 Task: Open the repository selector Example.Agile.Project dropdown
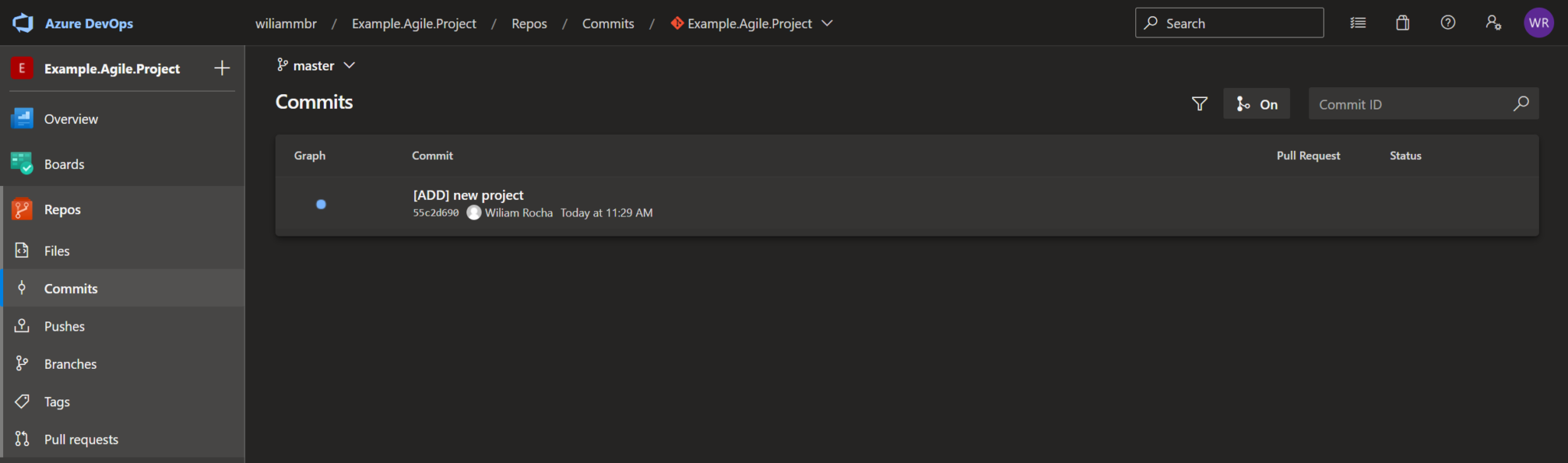click(x=752, y=24)
